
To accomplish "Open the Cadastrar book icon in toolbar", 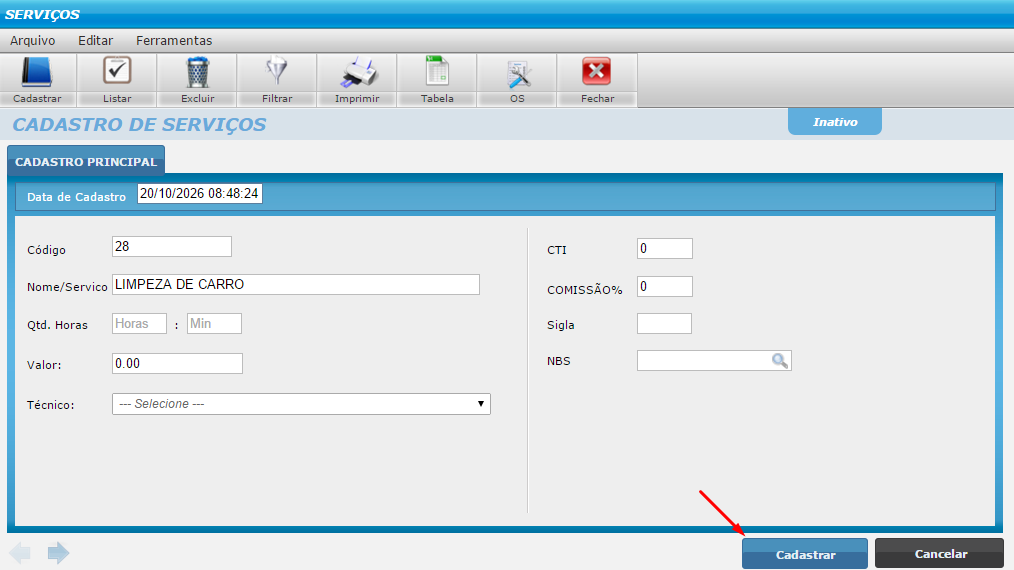I will [x=37, y=72].
